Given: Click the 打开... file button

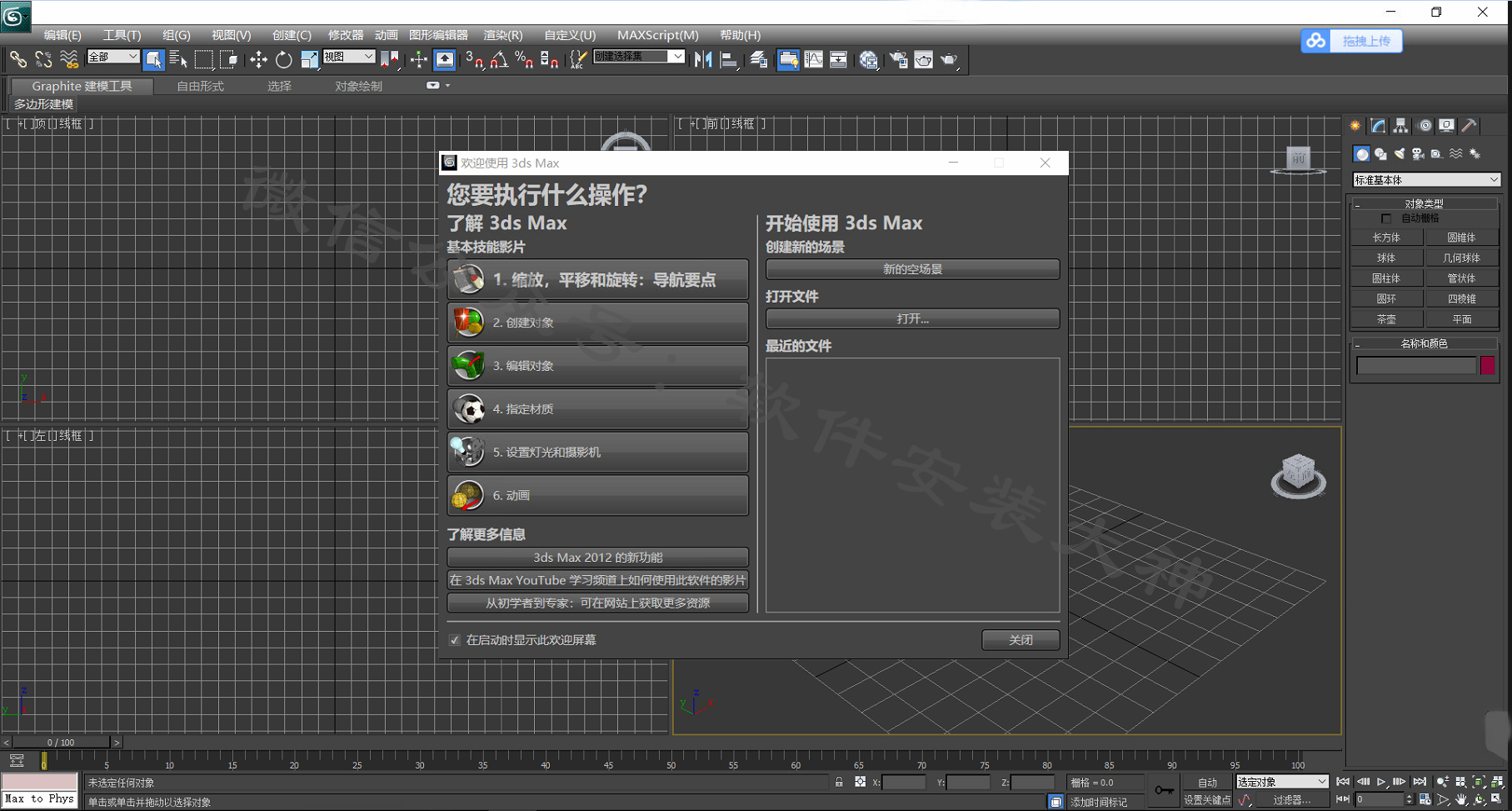Looking at the screenshot, I should click(912, 318).
